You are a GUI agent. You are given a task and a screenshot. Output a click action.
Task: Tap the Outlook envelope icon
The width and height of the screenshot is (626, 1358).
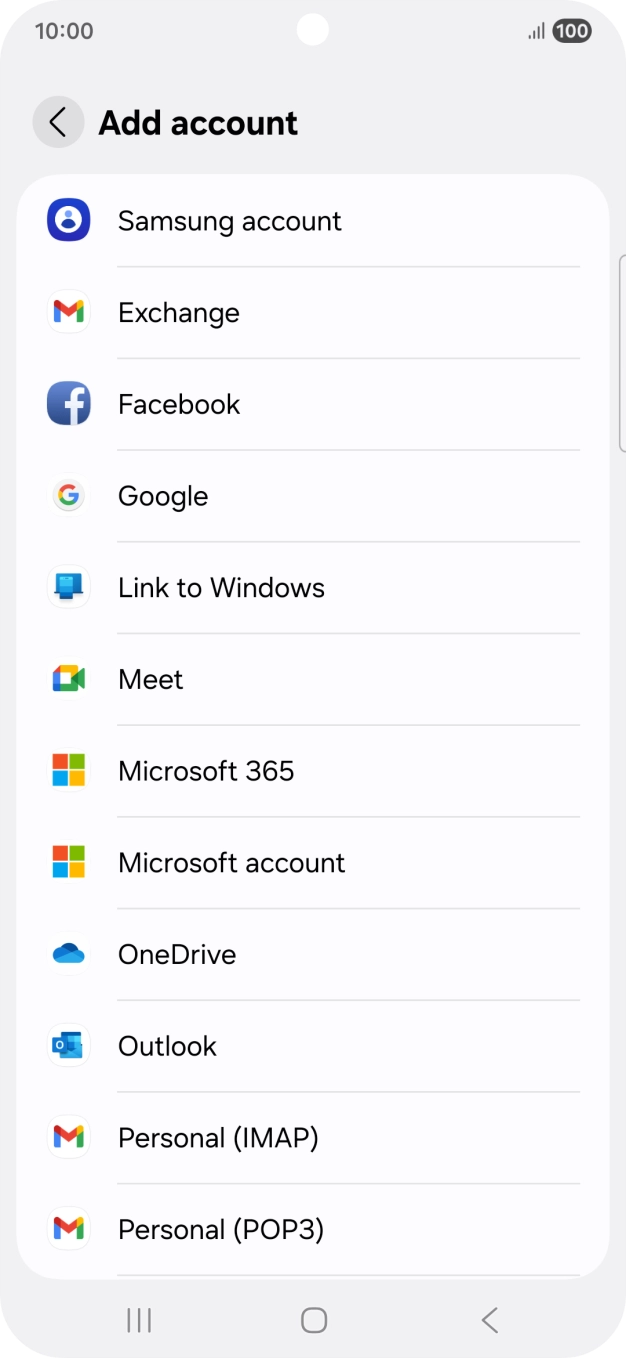click(69, 1046)
